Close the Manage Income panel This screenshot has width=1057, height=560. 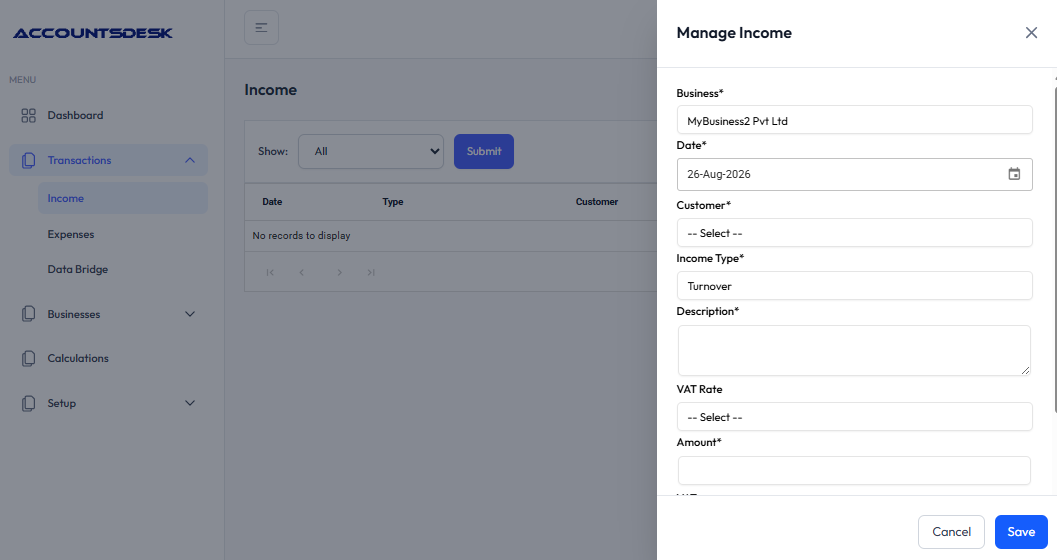[x=1031, y=33]
